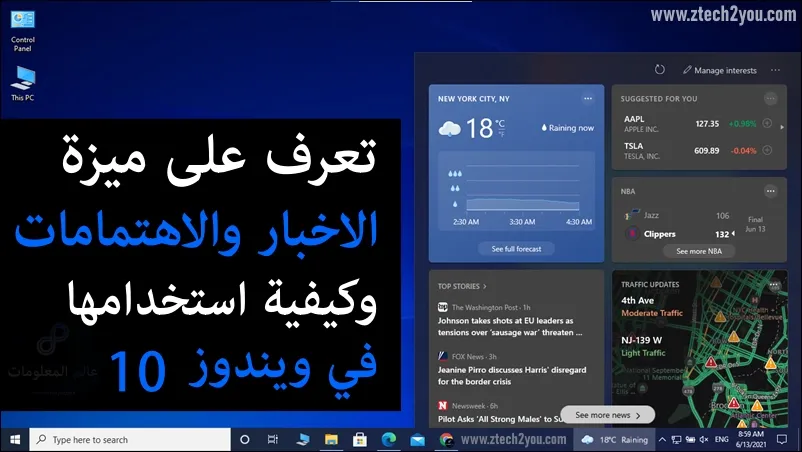Screen dimensions: 802x452
Task: Open the Windows Start menu
Action: click(15, 440)
